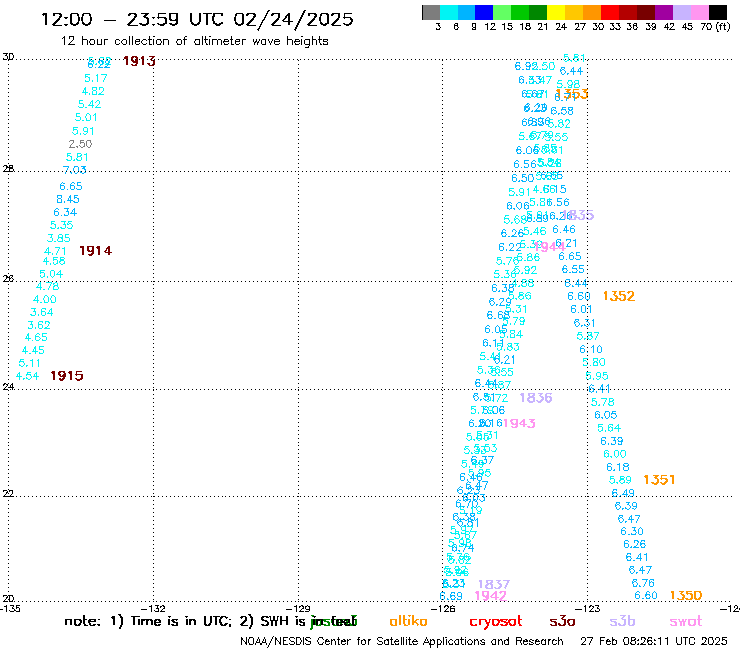740x650 pixels.
Task: Click the date range title 12:00 – 23:59 UTC
Action: pyautogui.click(x=197, y=19)
